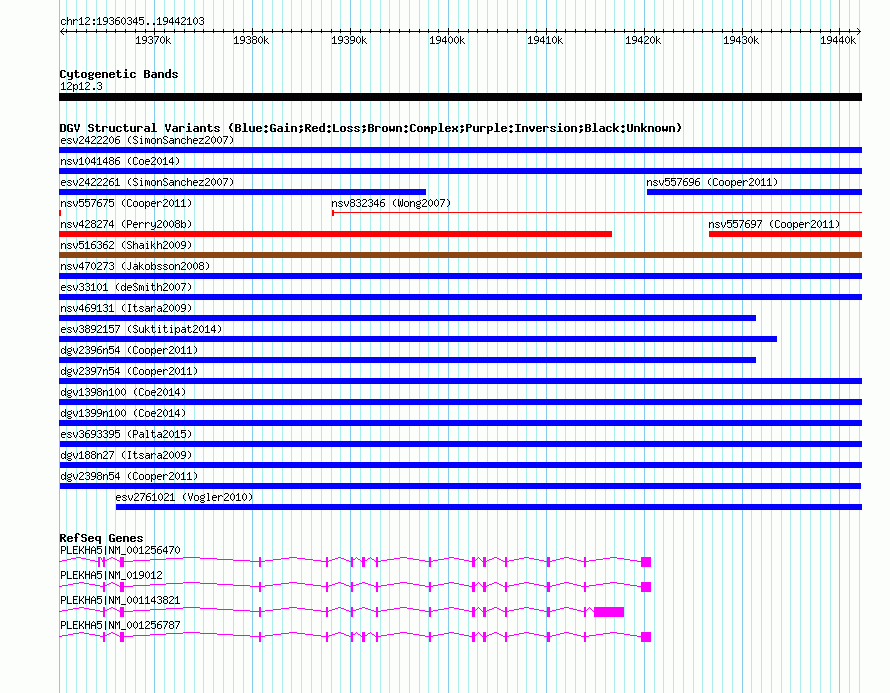Viewport: 890px width, 693px height.
Task: Click the nsv428274 (Perry2008b) label
Action: (x=126, y=224)
